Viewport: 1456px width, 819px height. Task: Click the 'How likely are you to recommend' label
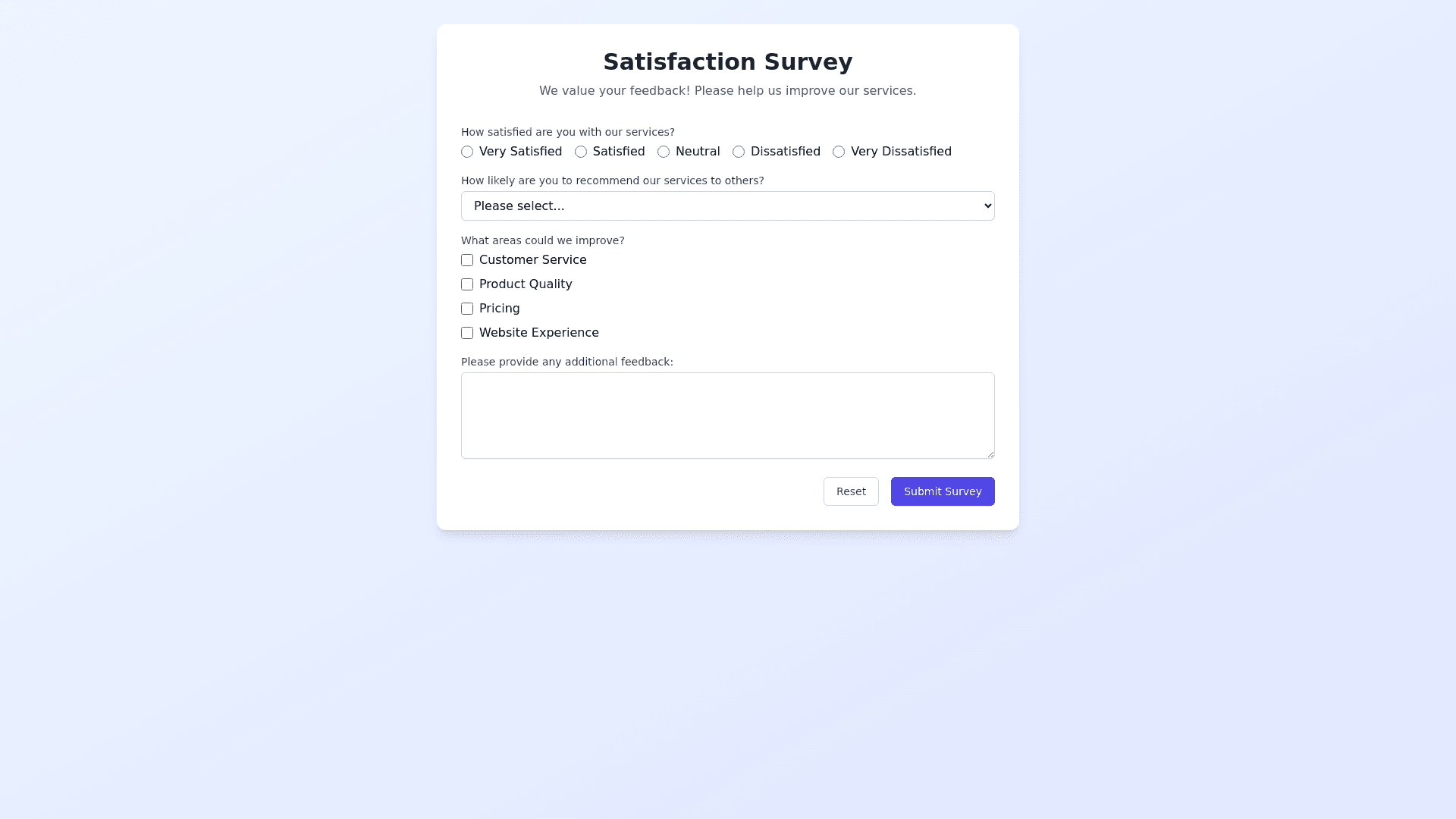coord(612,180)
